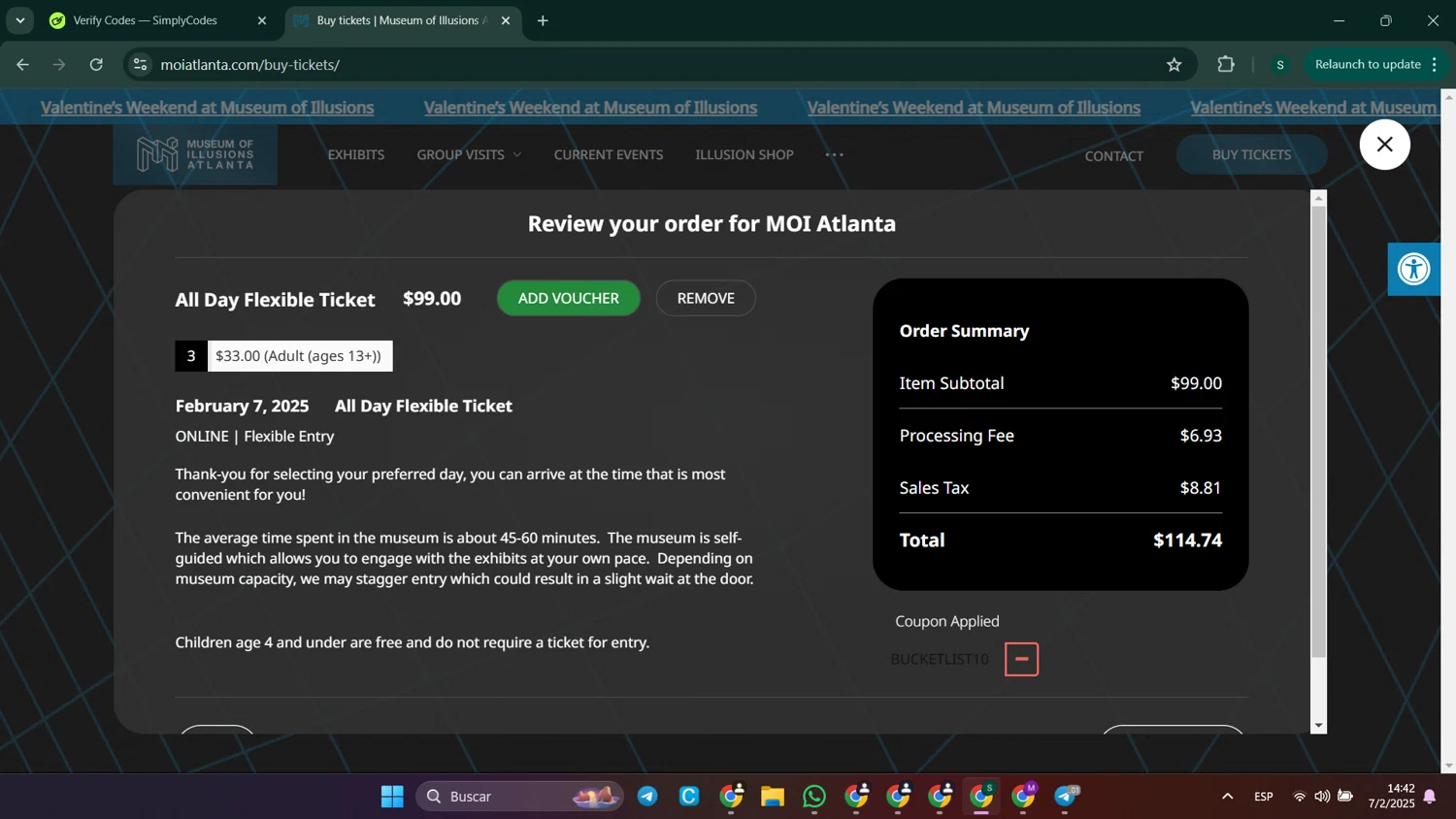Select the BUCKETLIST10 coupon code text

[x=940, y=659]
